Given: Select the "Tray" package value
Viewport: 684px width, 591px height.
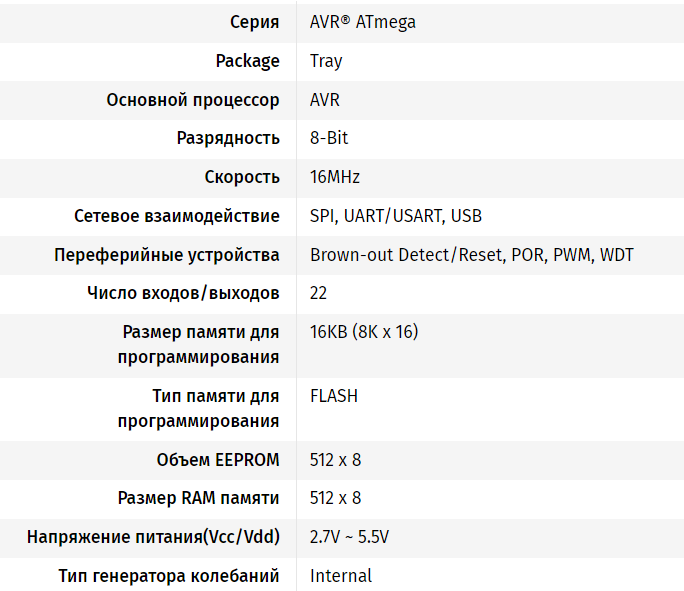Looking at the screenshot, I should pos(326,61).
